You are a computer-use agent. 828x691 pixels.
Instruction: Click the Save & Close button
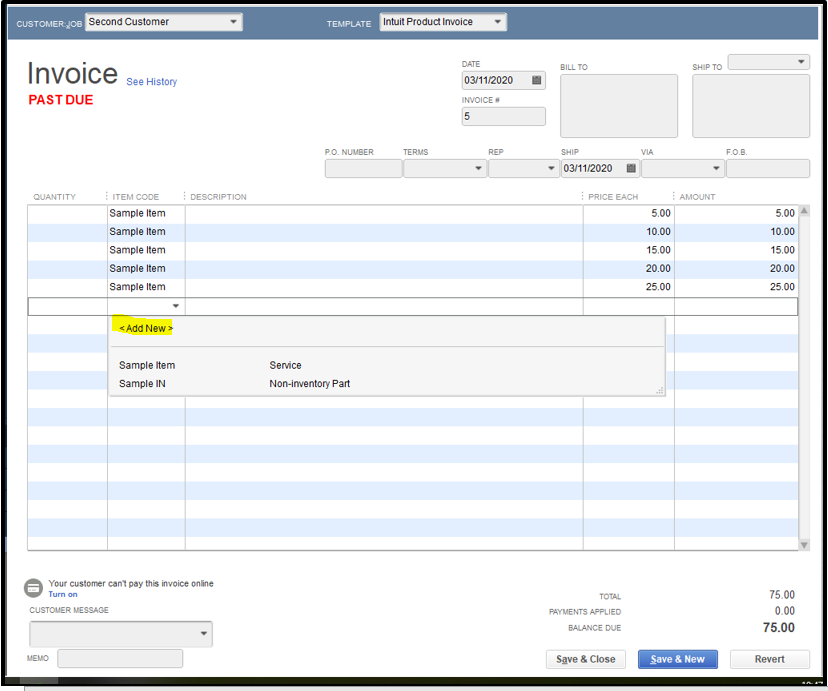586,659
